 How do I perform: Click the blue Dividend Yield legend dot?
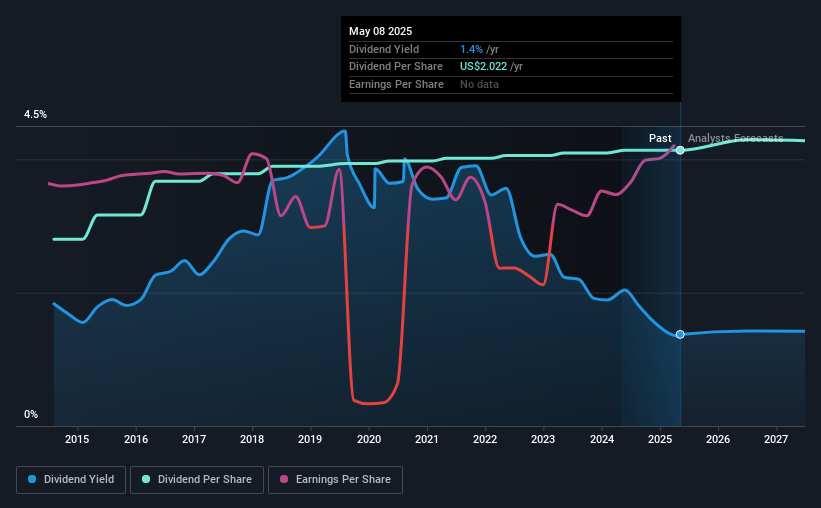point(32,479)
